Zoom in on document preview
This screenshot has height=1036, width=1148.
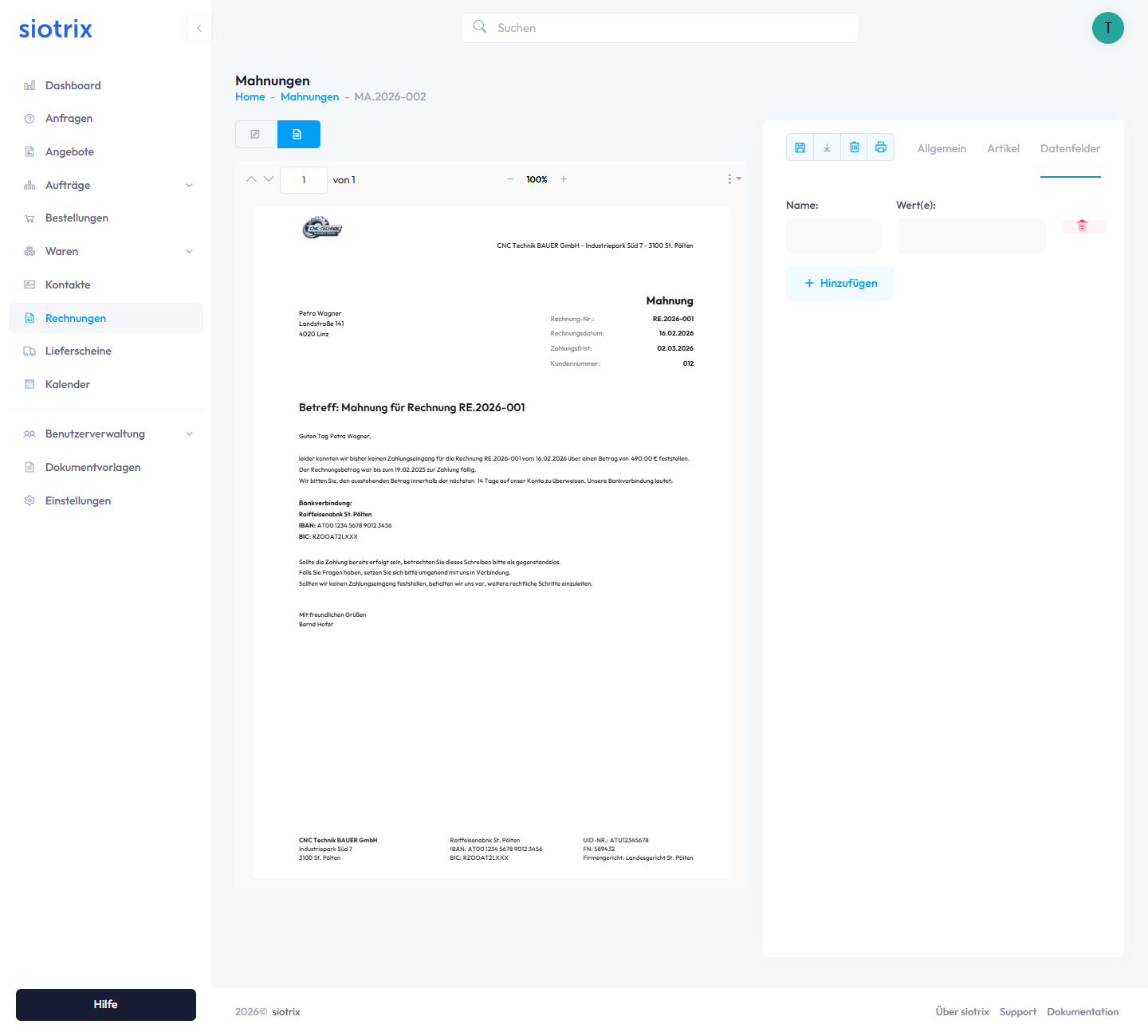564,179
